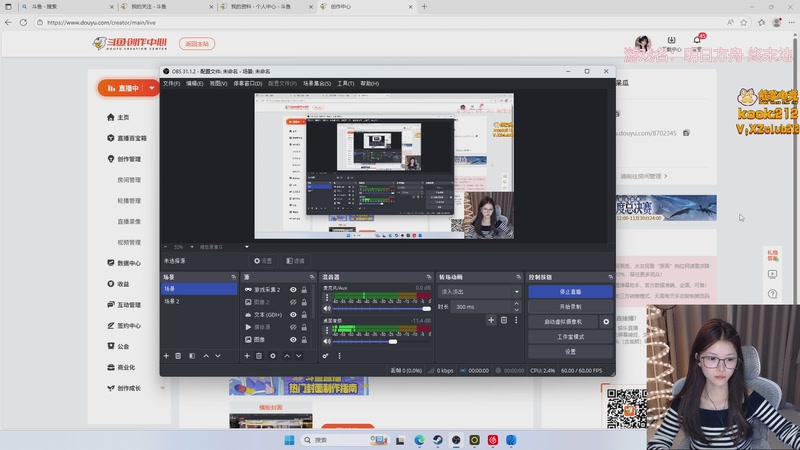The image size is (800, 450).
Task: Move source up in sources toolbar
Action: 287,356
